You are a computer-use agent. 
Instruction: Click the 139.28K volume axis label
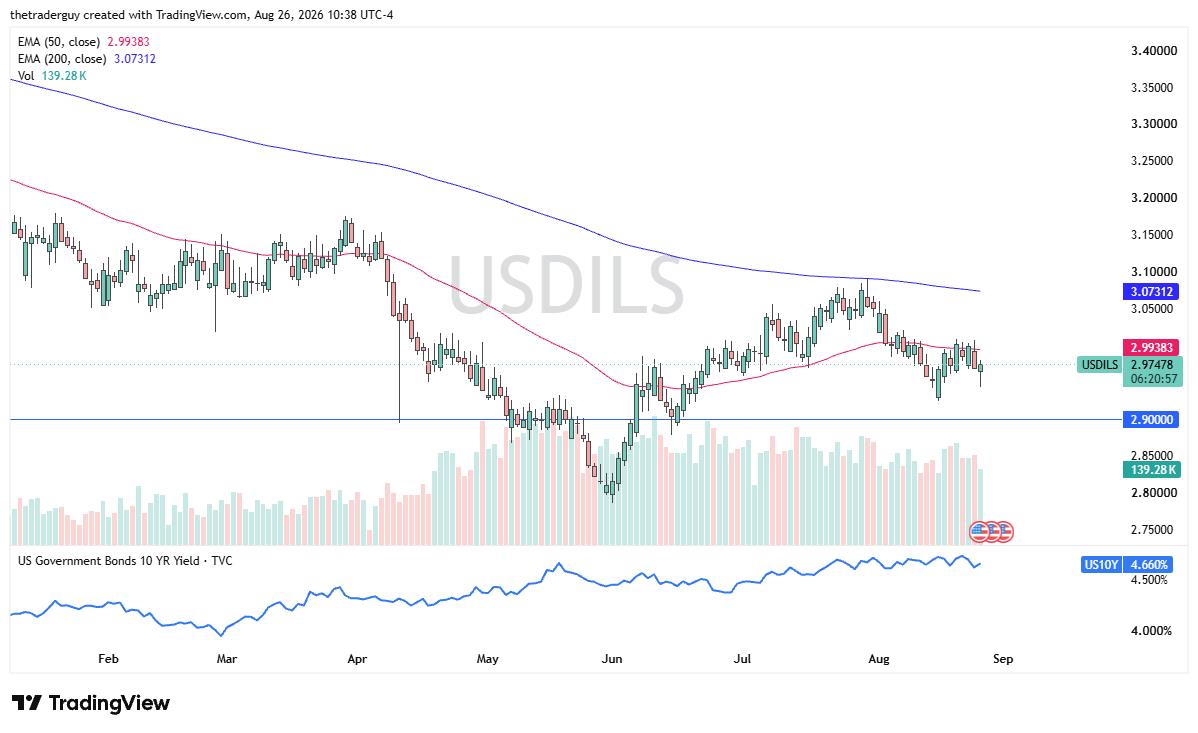(x=1151, y=470)
